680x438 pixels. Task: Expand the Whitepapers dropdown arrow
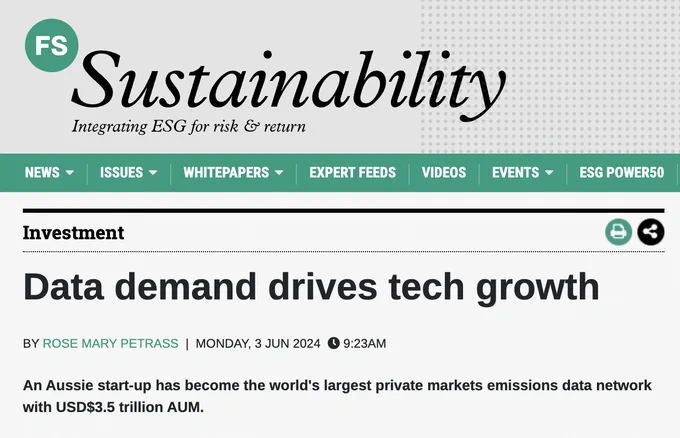(279, 173)
